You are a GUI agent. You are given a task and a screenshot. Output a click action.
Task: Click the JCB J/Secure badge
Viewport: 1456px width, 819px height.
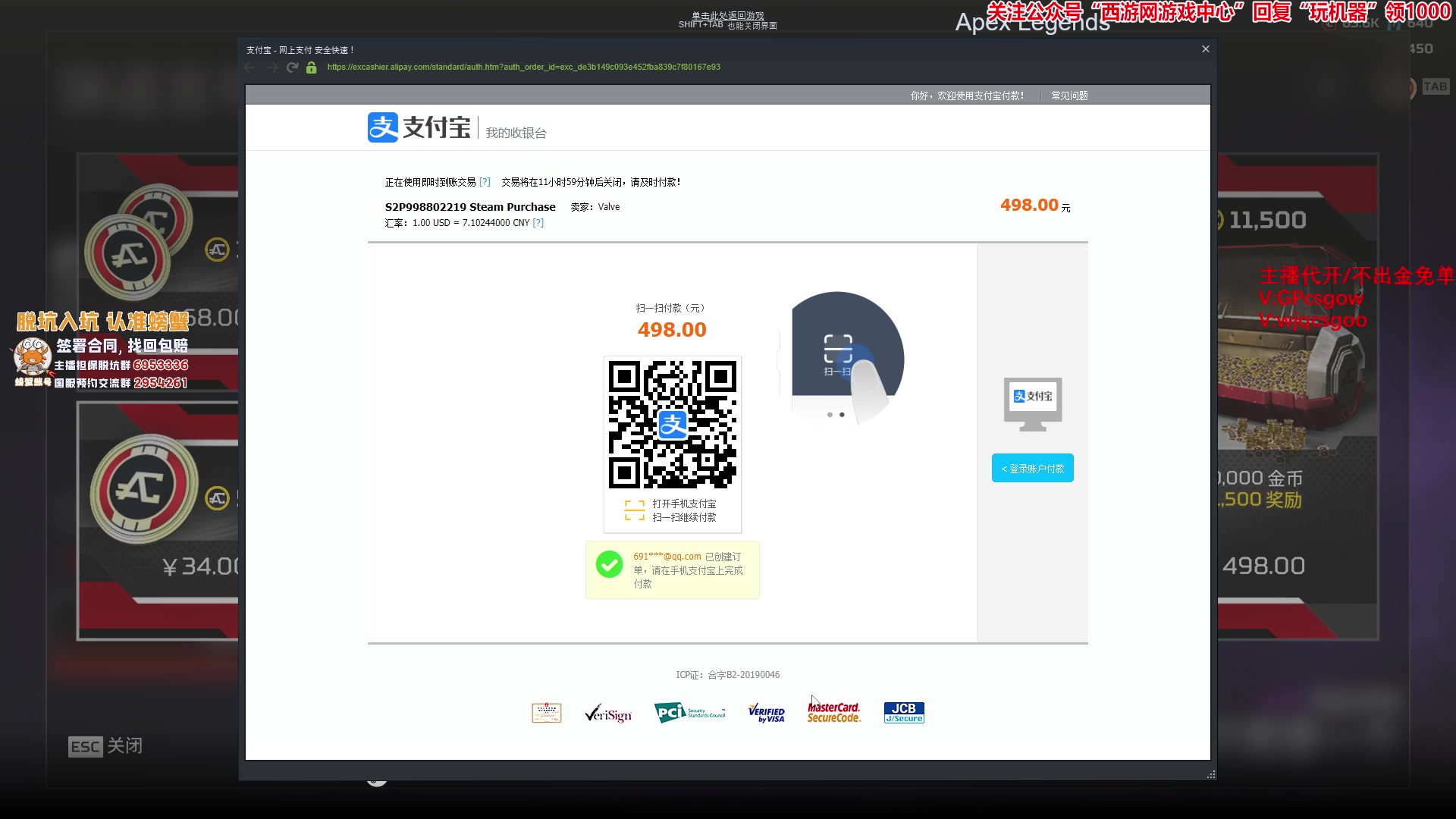904,713
